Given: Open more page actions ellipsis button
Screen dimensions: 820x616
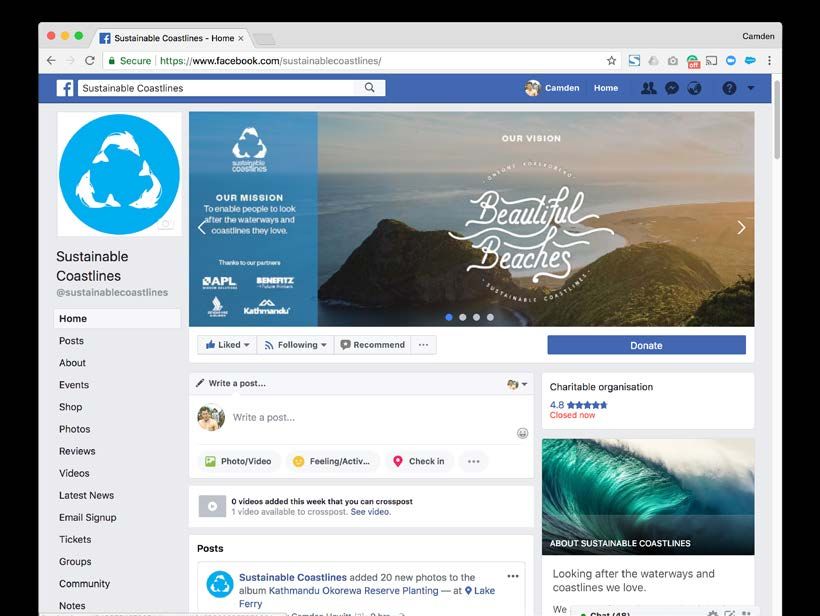Looking at the screenshot, I should pos(424,345).
